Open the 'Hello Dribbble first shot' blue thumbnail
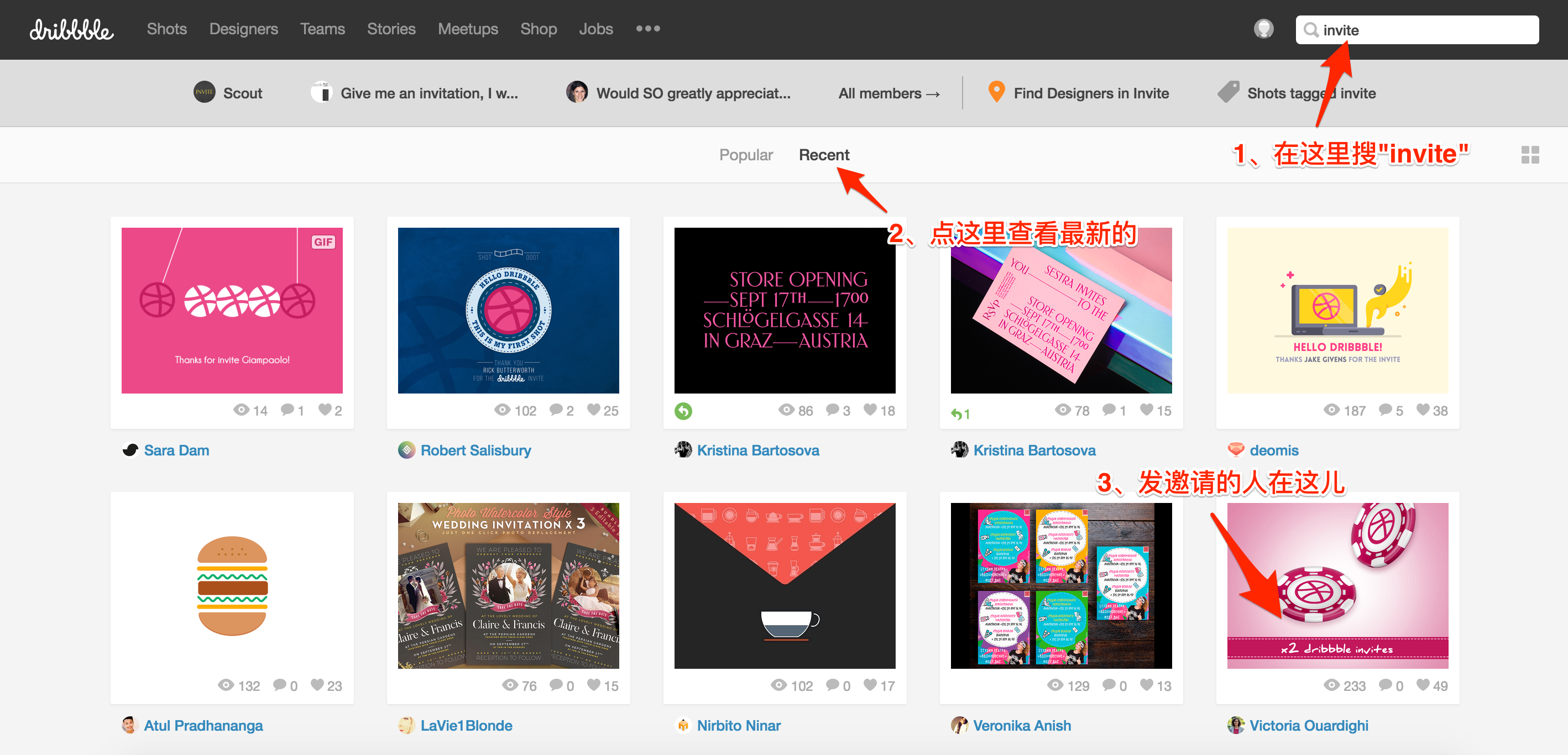 (508, 310)
